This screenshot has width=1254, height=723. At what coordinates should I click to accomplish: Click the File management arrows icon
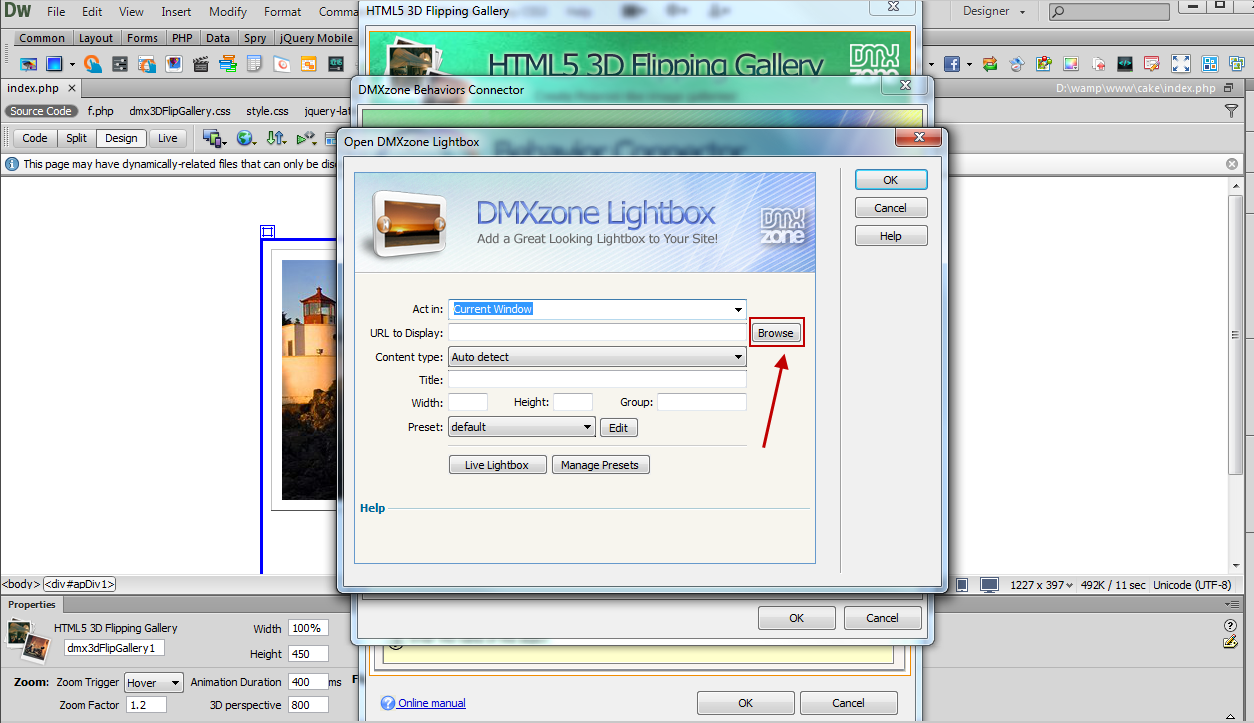pyautogui.click(x=276, y=138)
